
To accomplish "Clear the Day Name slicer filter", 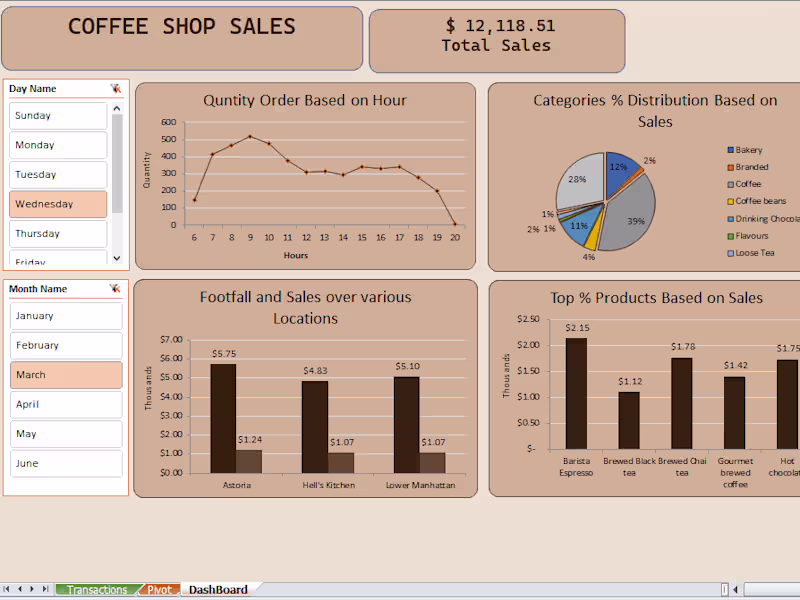I will 114,88.
